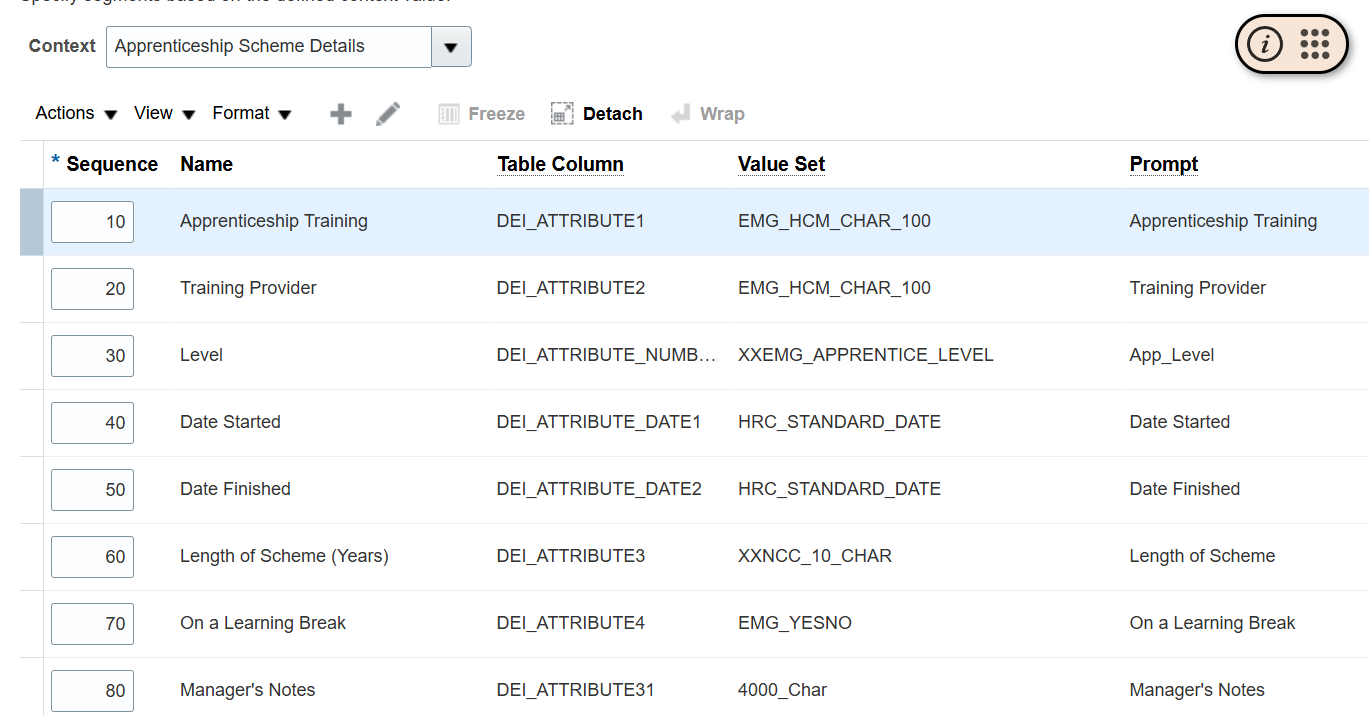Select the Prompt column header
Viewport: 1369px width, 715px height.
(x=1163, y=163)
